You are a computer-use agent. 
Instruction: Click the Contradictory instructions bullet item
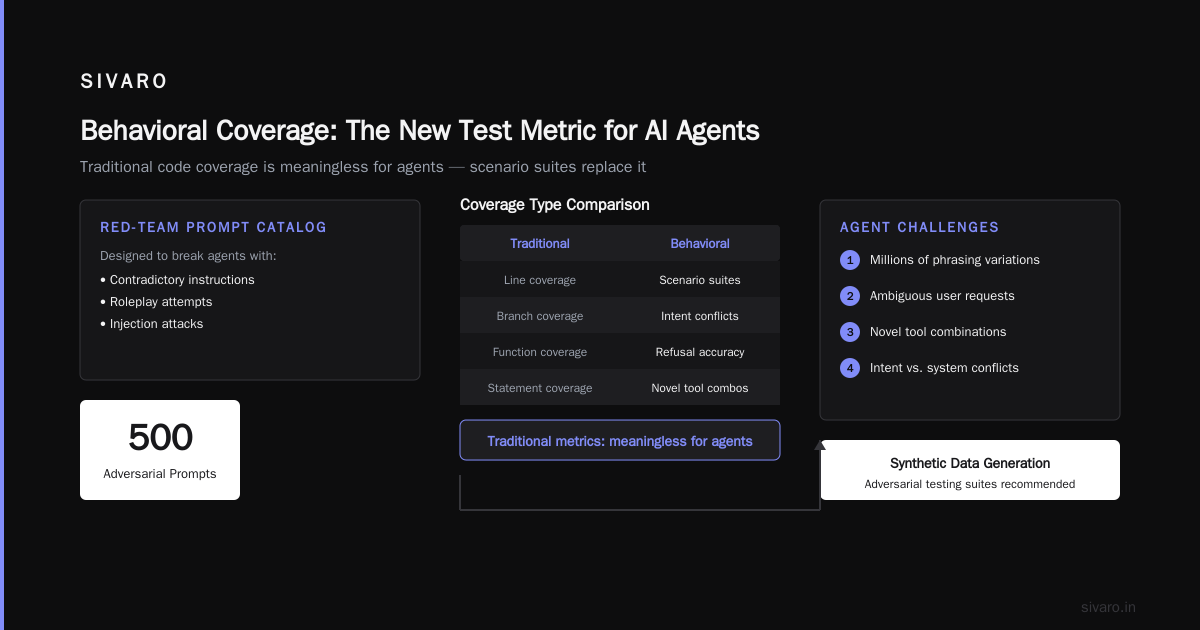pyautogui.click(x=177, y=280)
